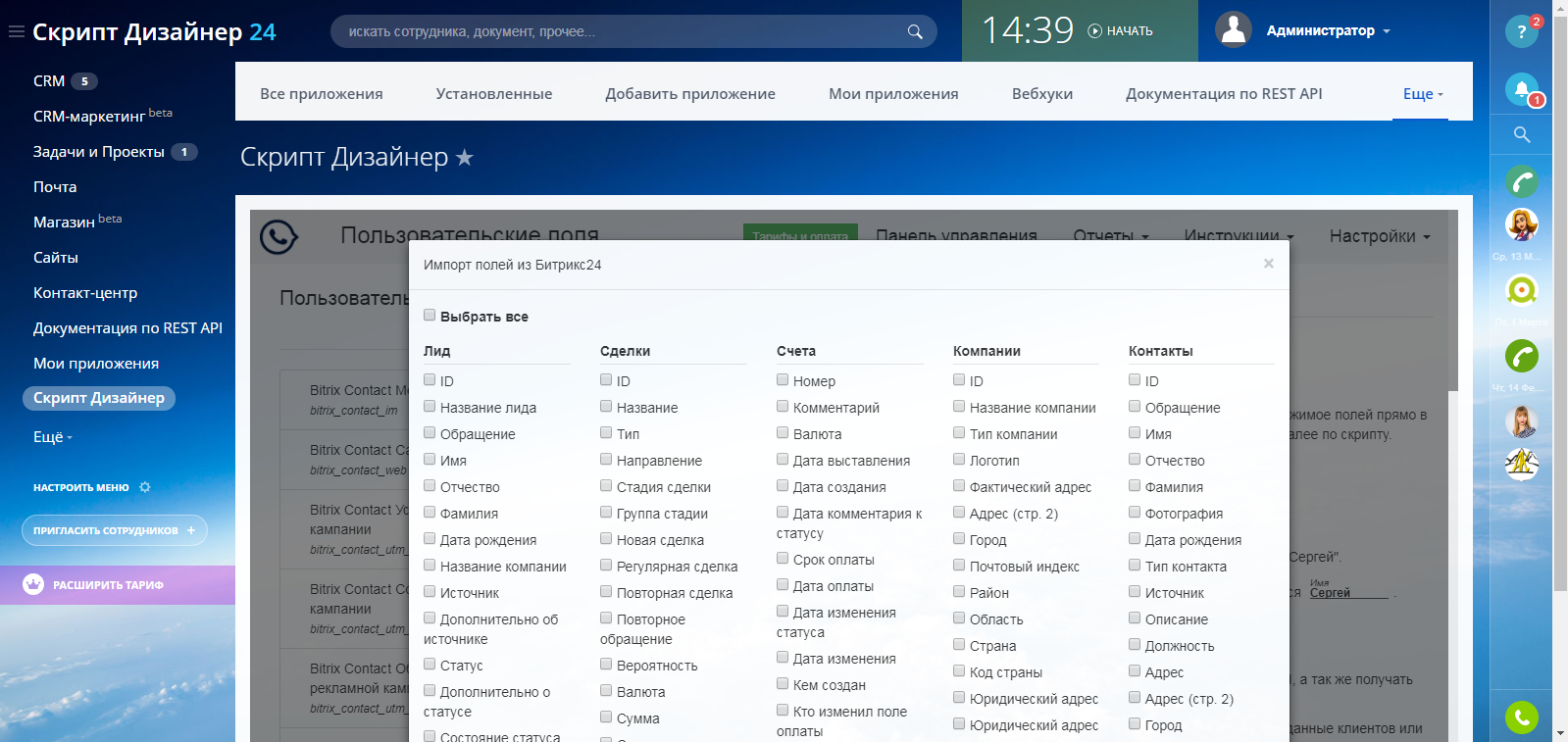Open the help question mark icon
Viewport: 1568px width, 742px height.
[x=1522, y=31]
